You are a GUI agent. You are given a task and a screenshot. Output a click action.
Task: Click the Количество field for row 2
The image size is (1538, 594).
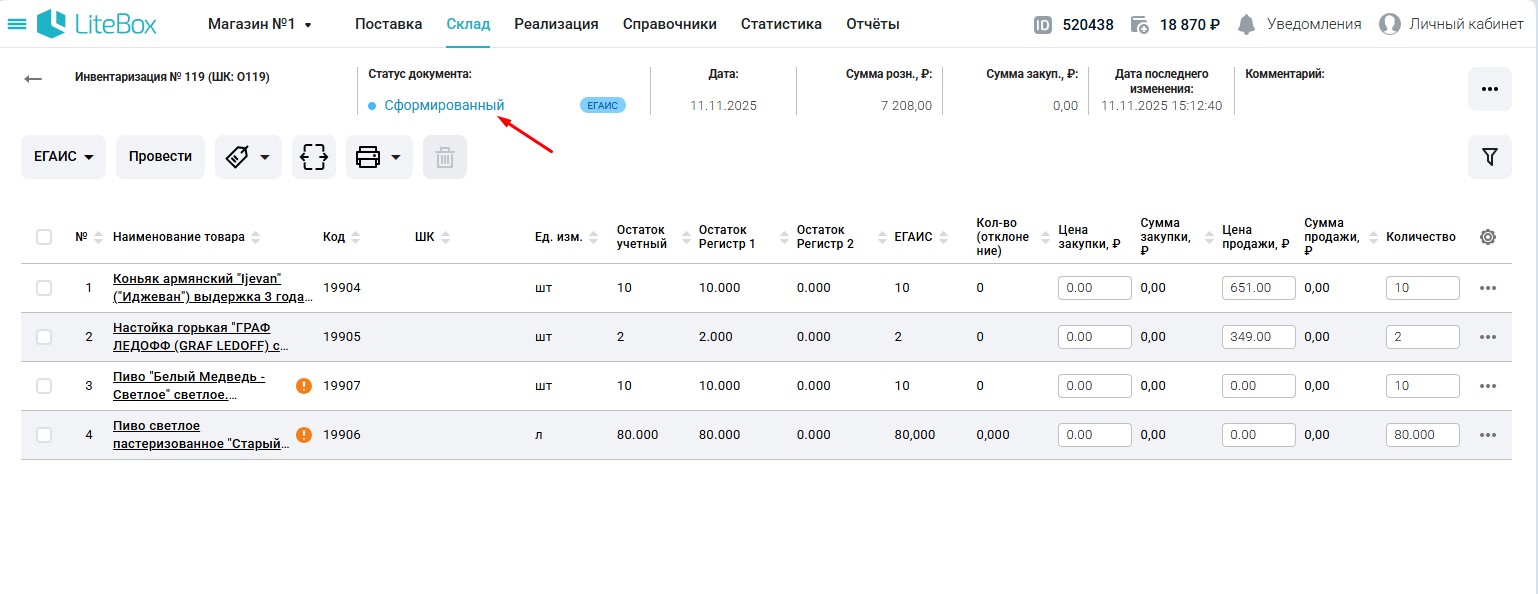(1422, 337)
